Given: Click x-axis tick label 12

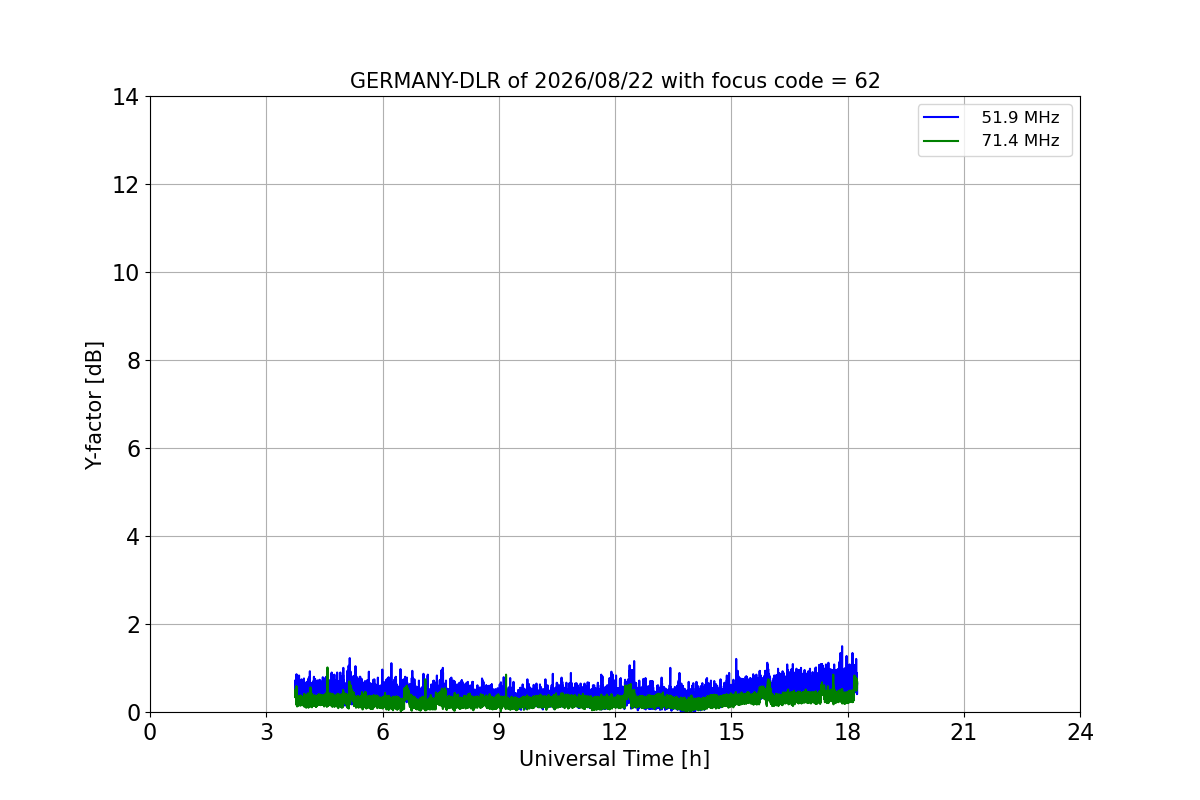Looking at the screenshot, I should 615,732.
